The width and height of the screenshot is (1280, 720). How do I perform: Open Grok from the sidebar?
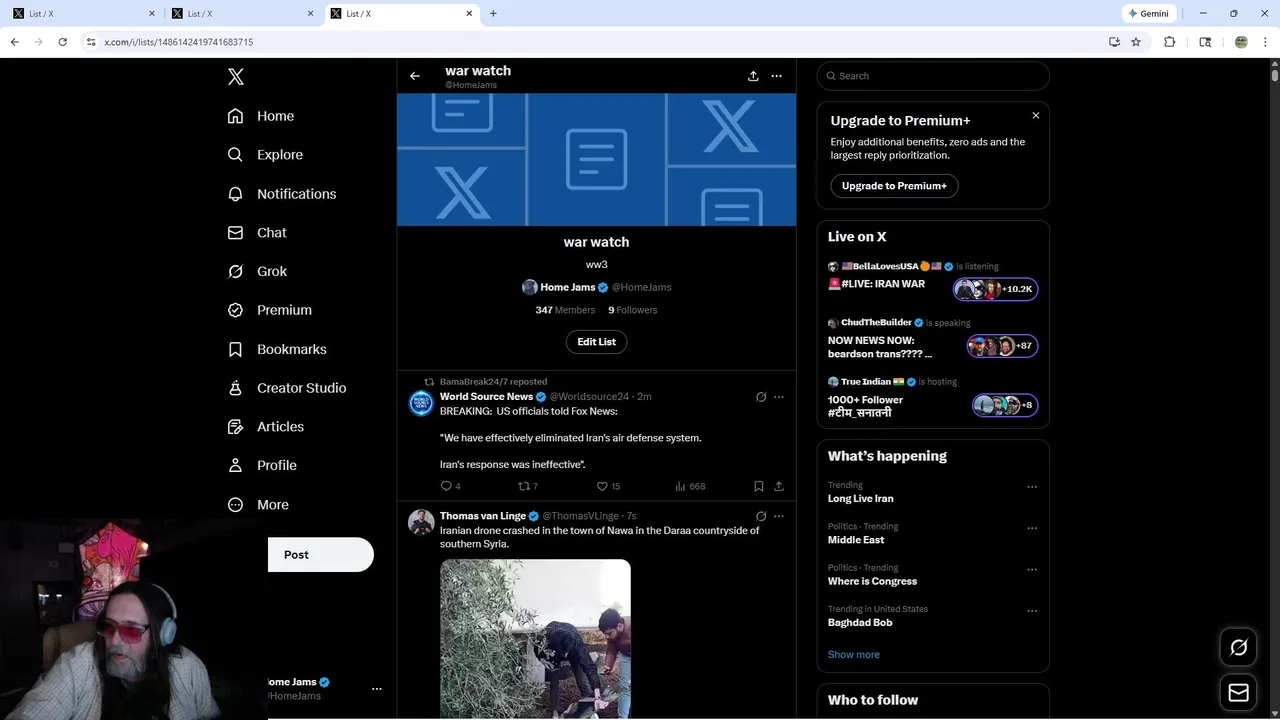(x=257, y=271)
